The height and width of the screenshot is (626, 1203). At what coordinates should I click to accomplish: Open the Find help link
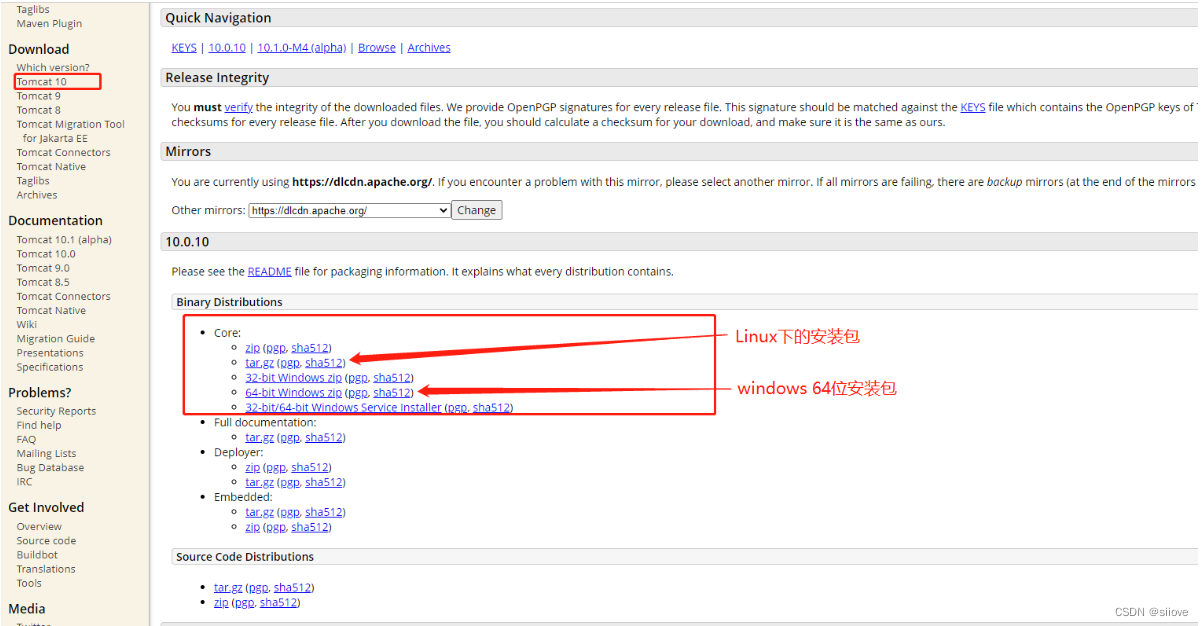[x=38, y=425]
